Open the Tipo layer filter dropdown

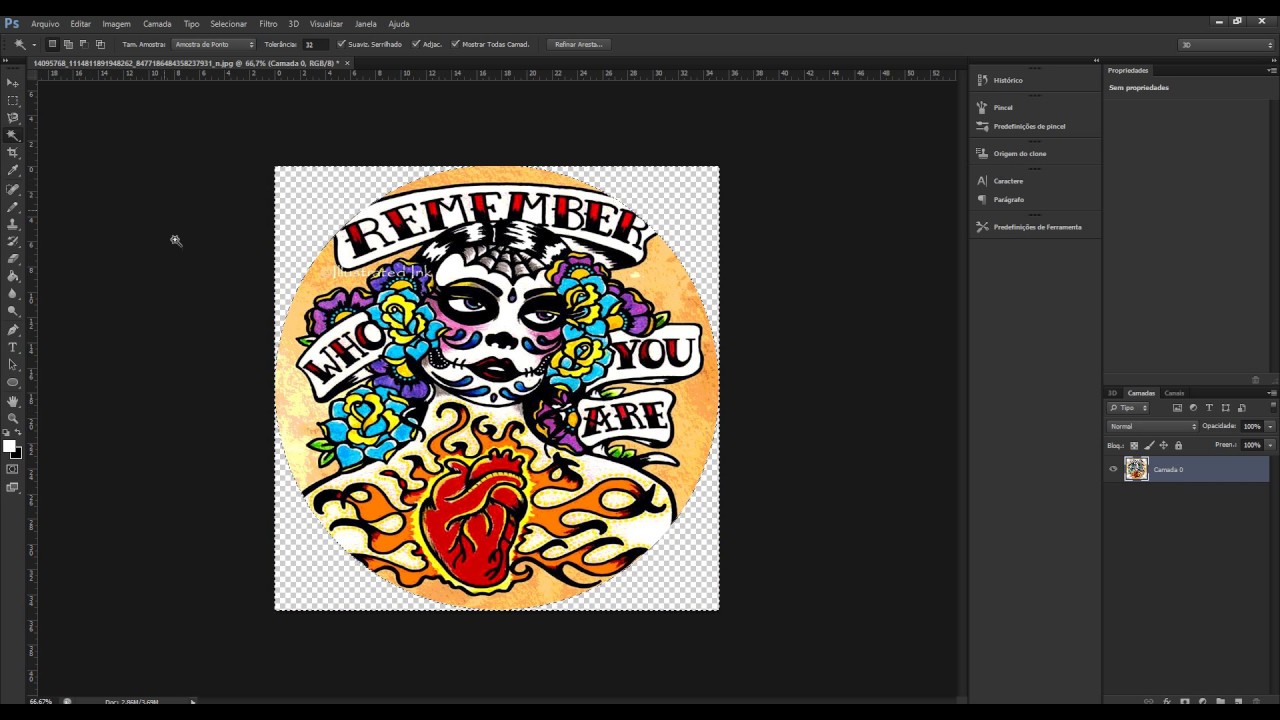coord(1129,408)
